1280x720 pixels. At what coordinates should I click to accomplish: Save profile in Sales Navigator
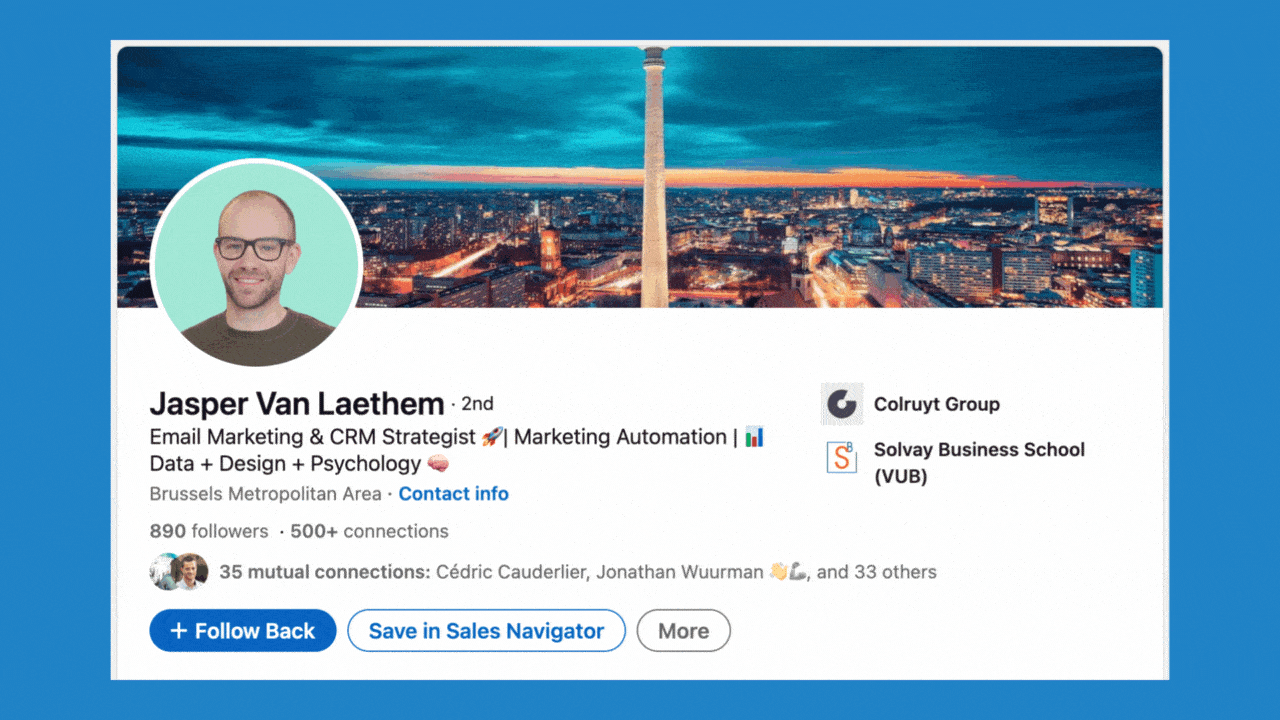(486, 631)
